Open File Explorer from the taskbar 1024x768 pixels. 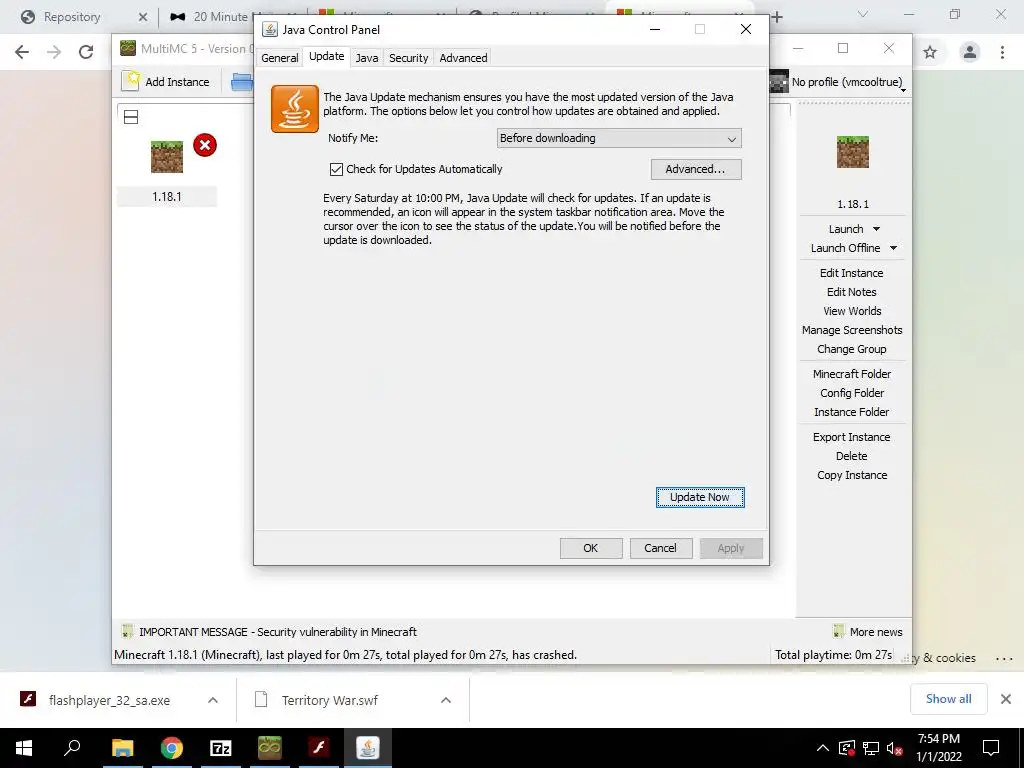coord(122,748)
